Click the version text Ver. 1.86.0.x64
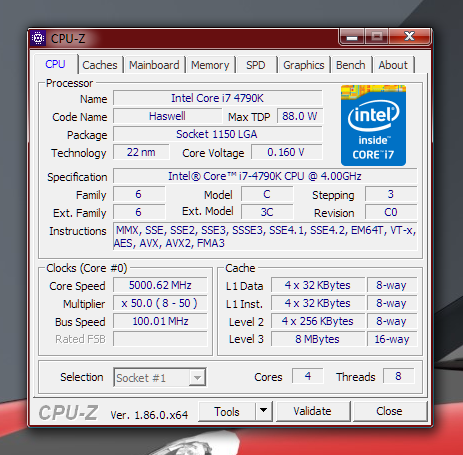 pyautogui.click(x=149, y=415)
